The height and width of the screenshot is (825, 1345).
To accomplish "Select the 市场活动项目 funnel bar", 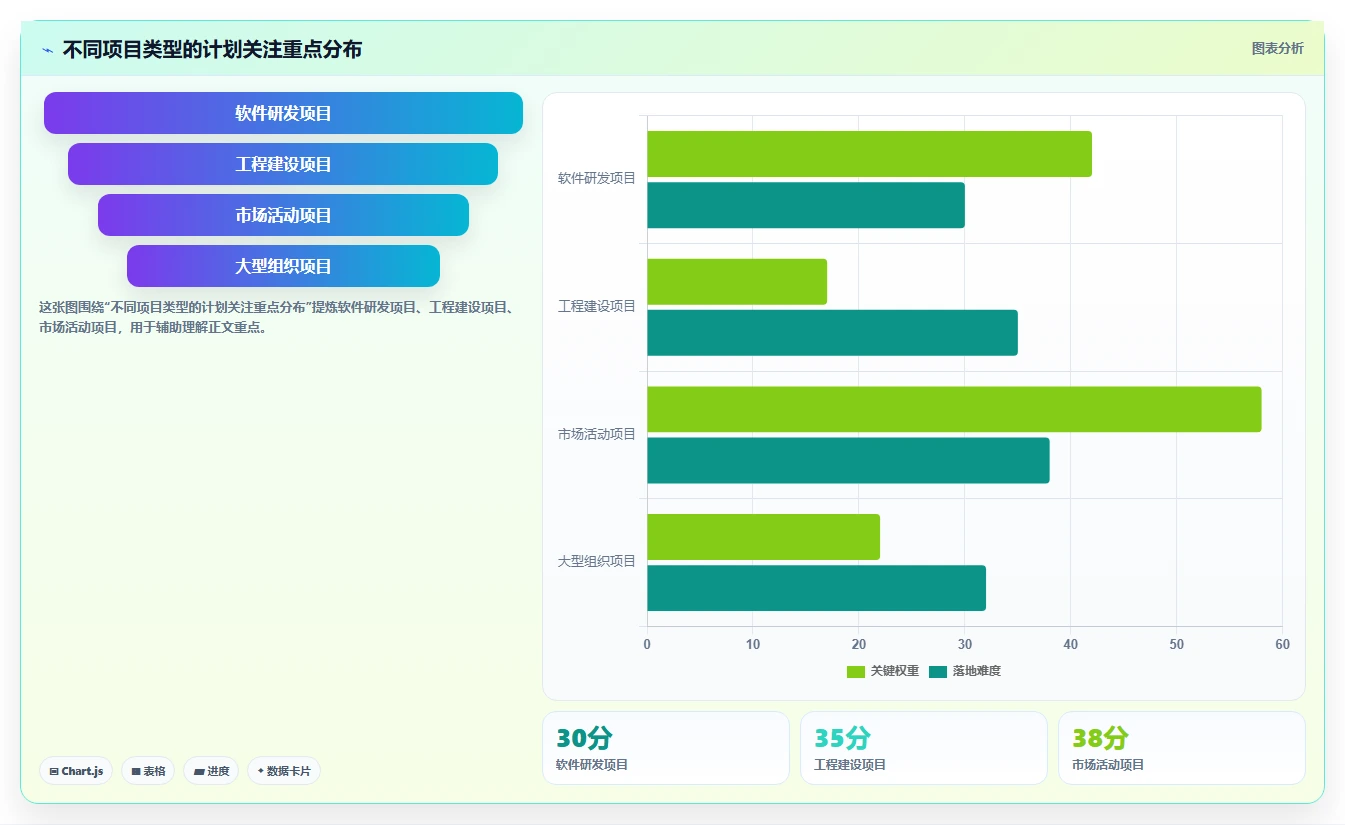I will pos(283,215).
